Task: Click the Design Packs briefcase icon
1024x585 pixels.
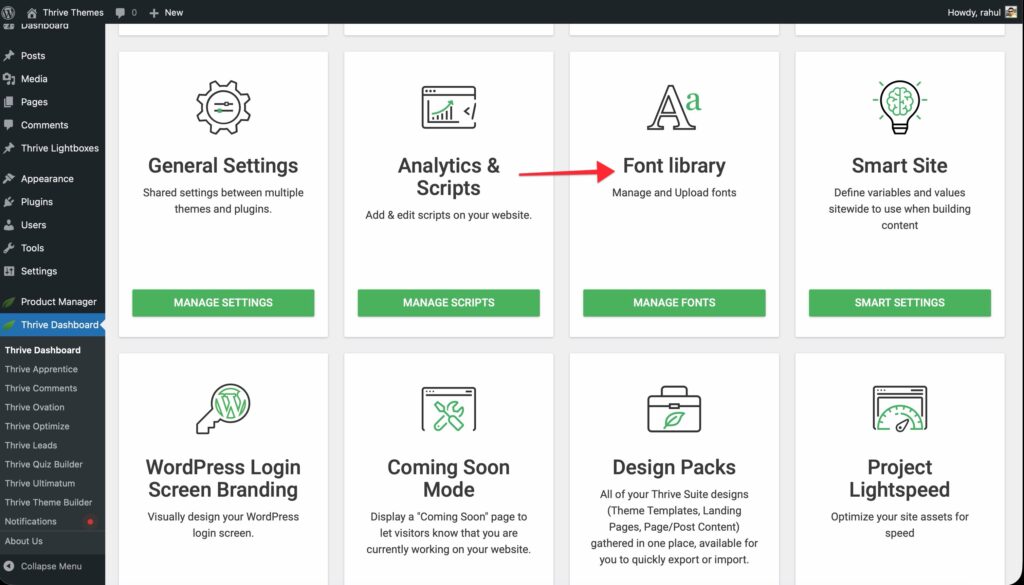Action: coord(674,409)
